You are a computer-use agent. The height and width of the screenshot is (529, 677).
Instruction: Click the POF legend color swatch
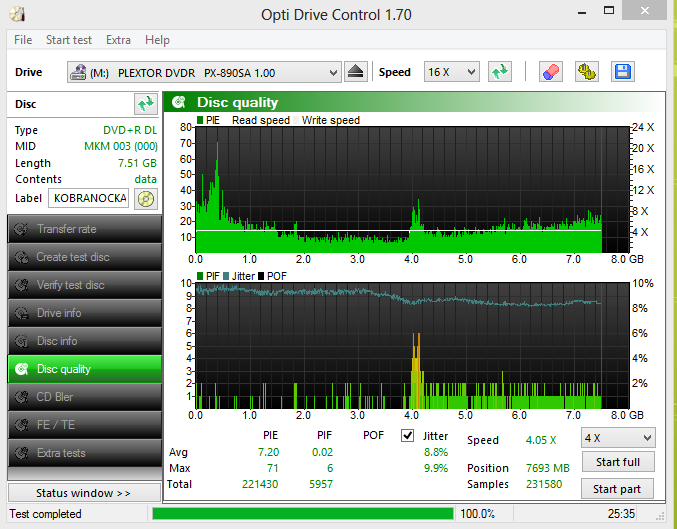(x=260, y=276)
